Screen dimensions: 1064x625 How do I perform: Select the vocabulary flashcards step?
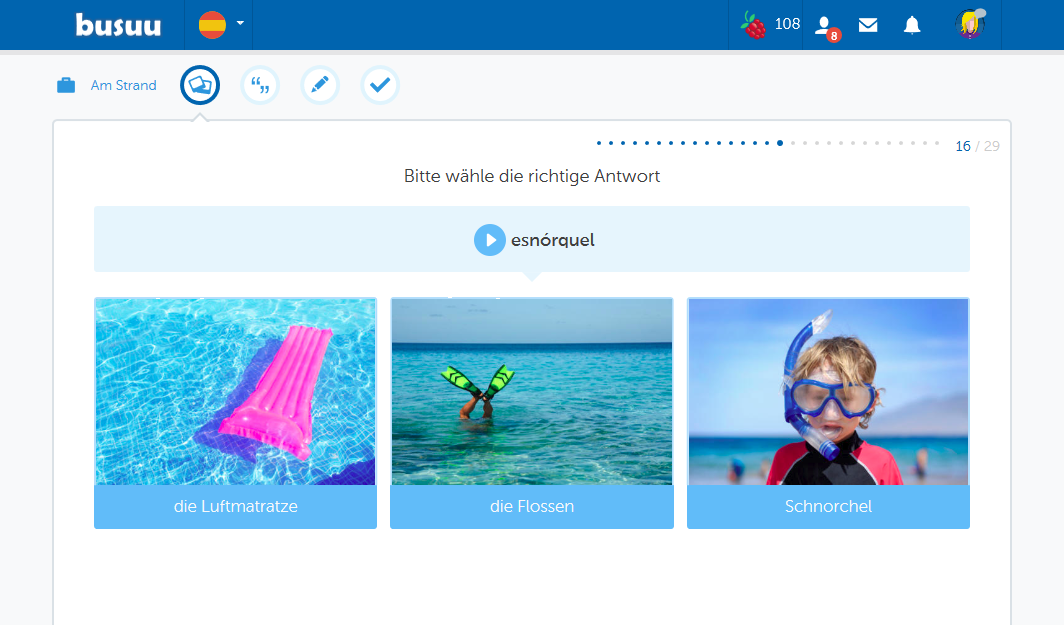tap(200, 85)
